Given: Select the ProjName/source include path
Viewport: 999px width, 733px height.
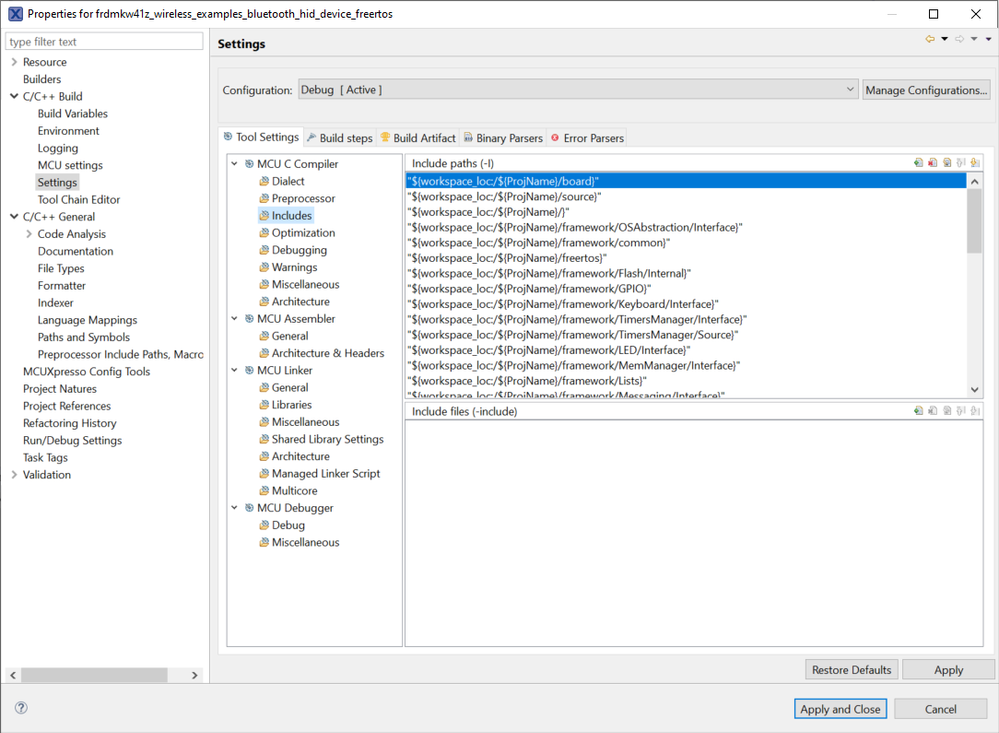Looking at the screenshot, I should (x=686, y=196).
